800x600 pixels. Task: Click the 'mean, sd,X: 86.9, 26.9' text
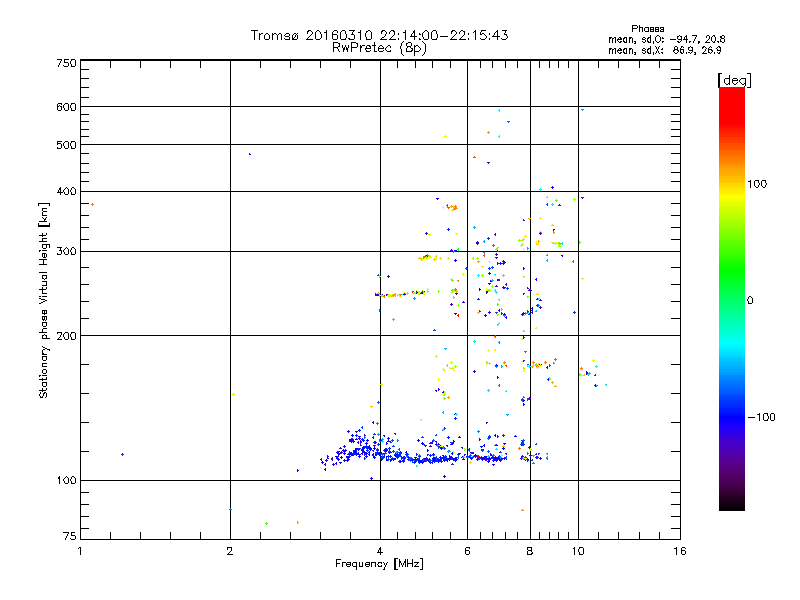[x=664, y=50]
